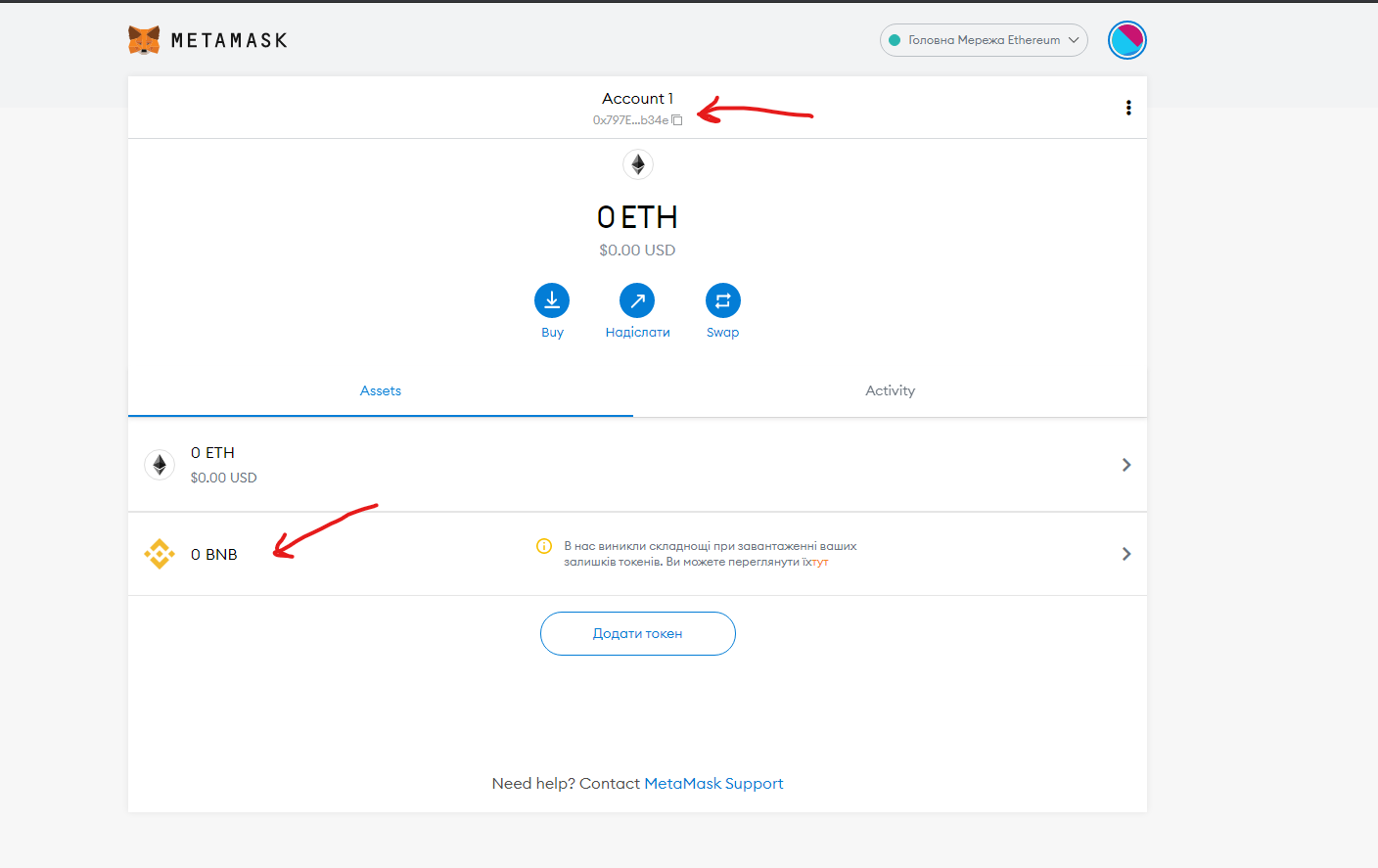Switch to the Activity tab

point(891,391)
